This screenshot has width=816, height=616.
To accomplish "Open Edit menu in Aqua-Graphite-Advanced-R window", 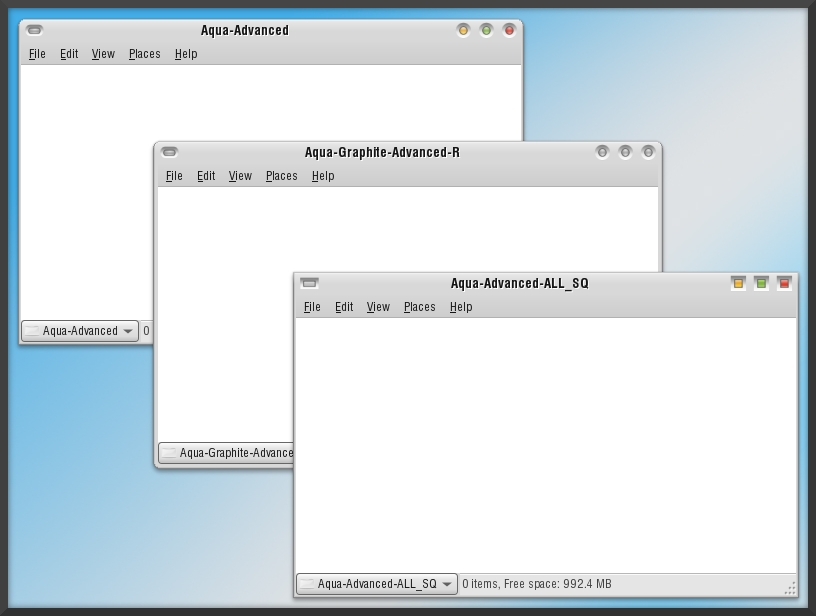I will pyautogui.click(x=206, y=176).
